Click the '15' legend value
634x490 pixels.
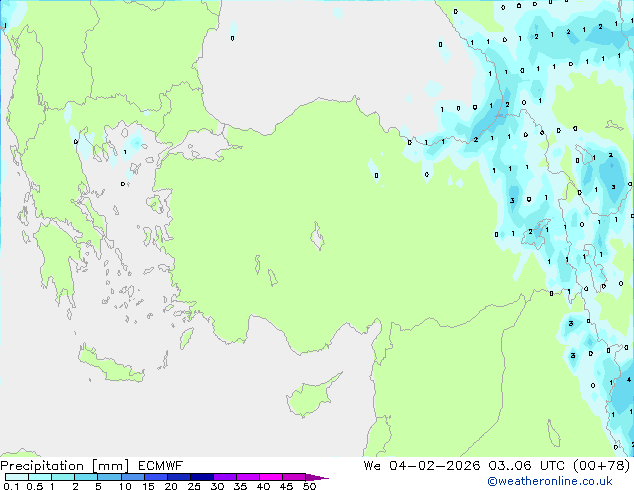click(148, 486)
